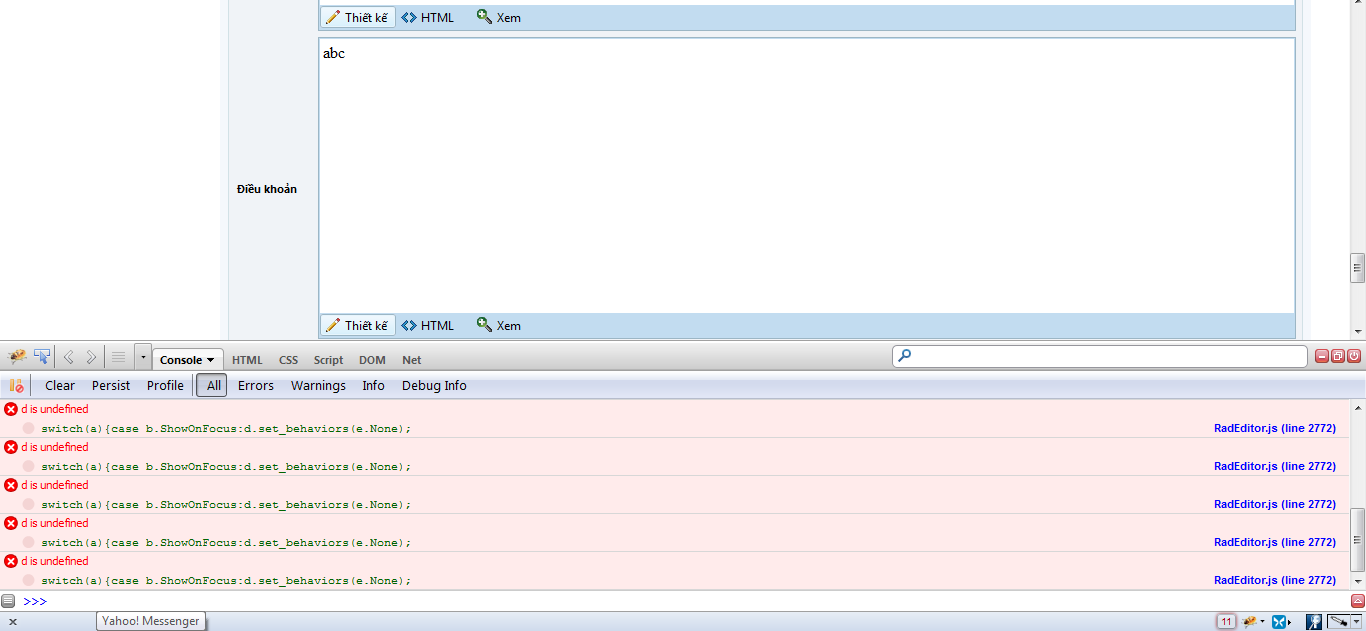The height and width of the screenshot is (631, 1366).
Task: Open the Firebug status icon dropdown arrow
Action: (x=1262, y=622)
